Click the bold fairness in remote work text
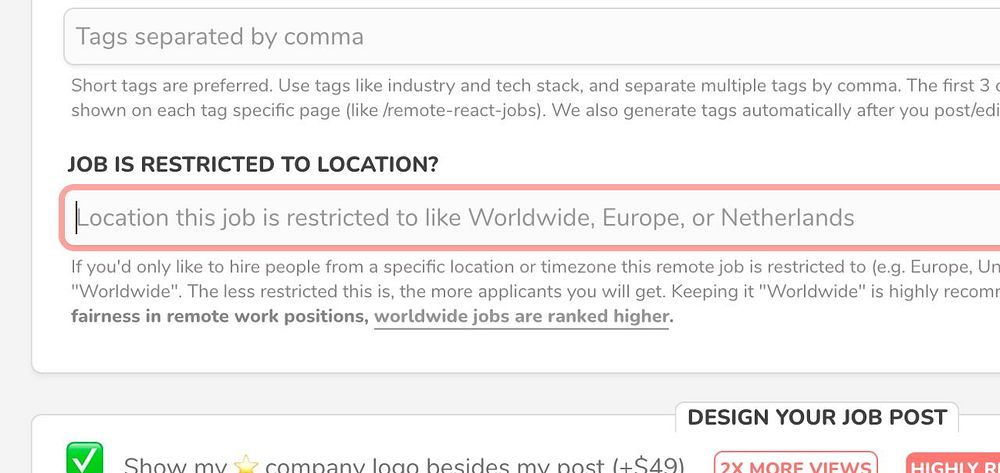Screen dimensions: 1000x473 (x=219, y=316)
